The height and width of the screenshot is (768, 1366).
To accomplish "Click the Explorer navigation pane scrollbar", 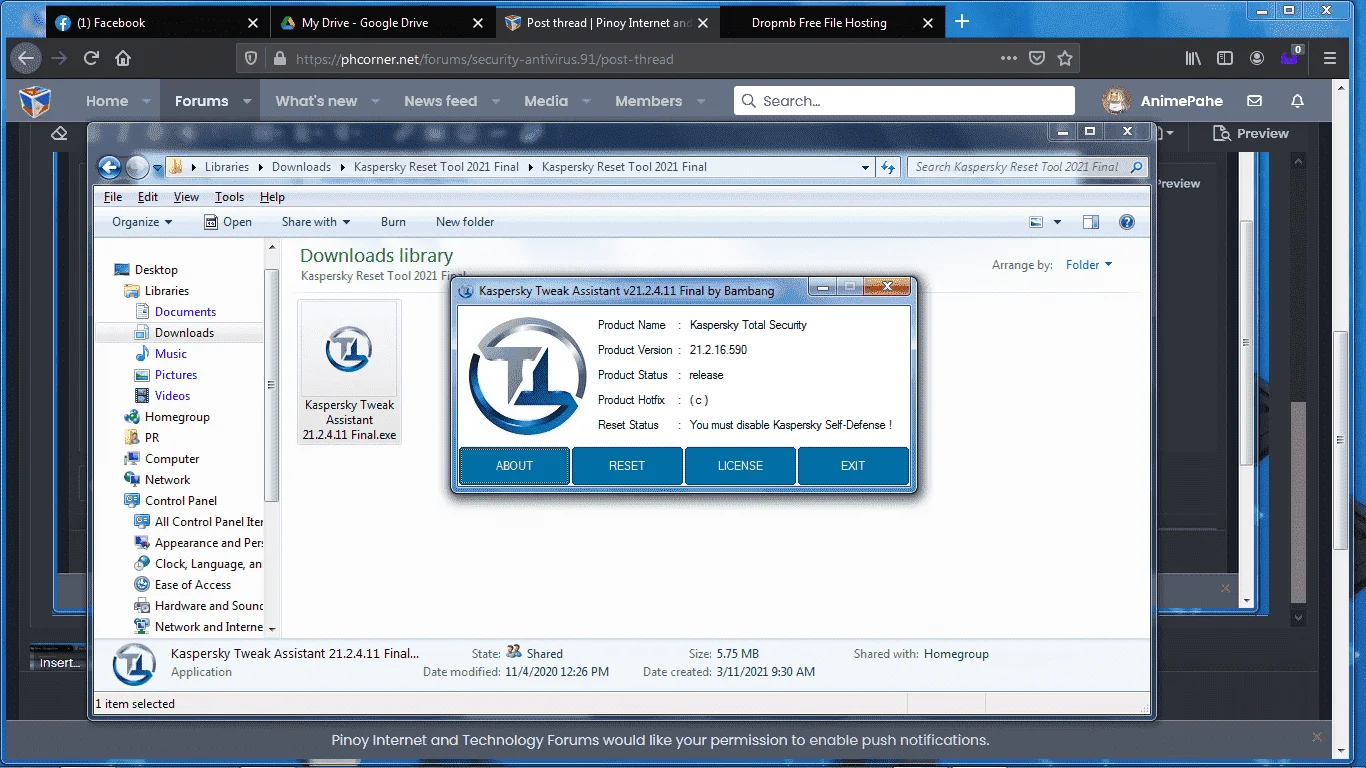I will (x=272, y=385).
